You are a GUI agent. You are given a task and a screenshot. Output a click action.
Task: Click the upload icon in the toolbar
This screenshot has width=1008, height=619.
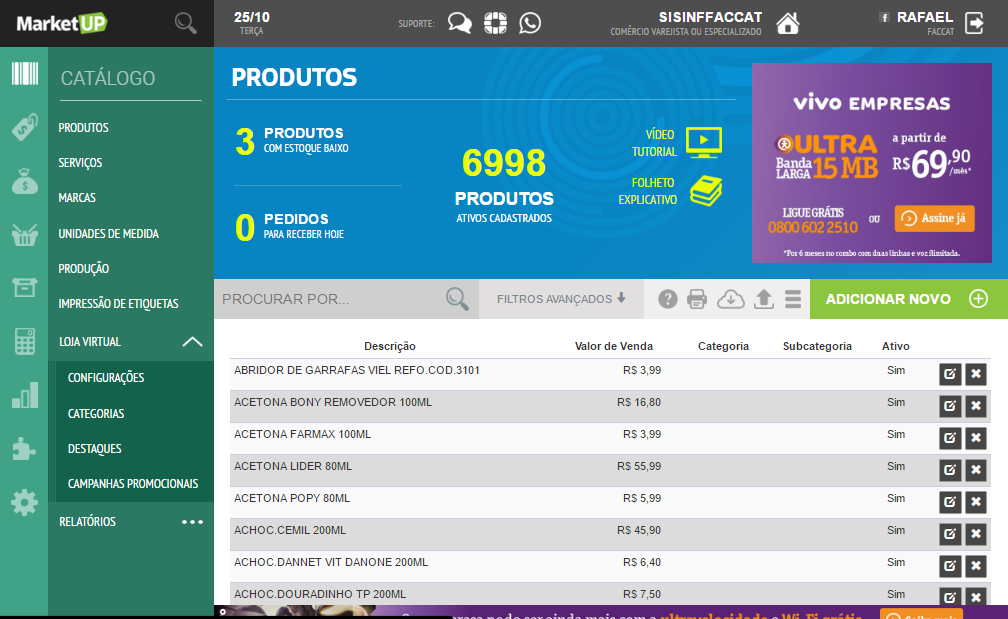(762, 298)
